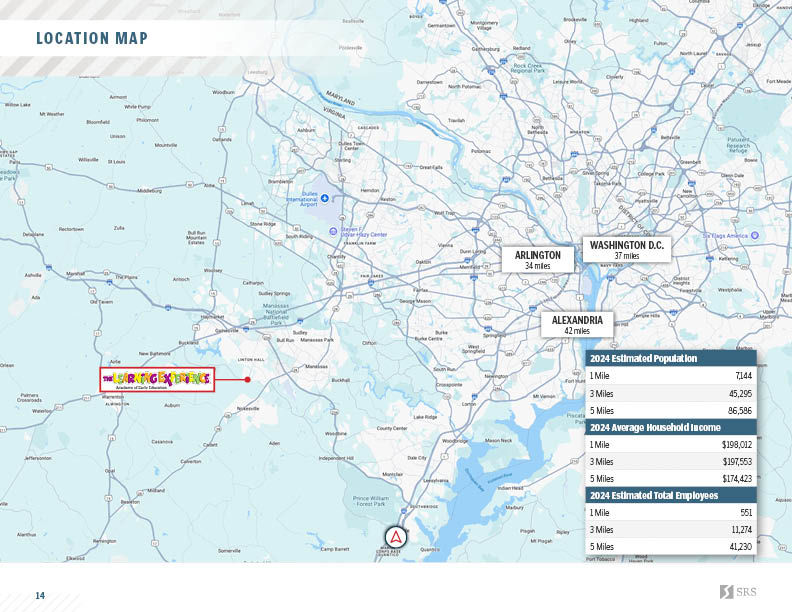Click the Bethesda label
This screenshot has height=612, width=792.
(552, 178)
